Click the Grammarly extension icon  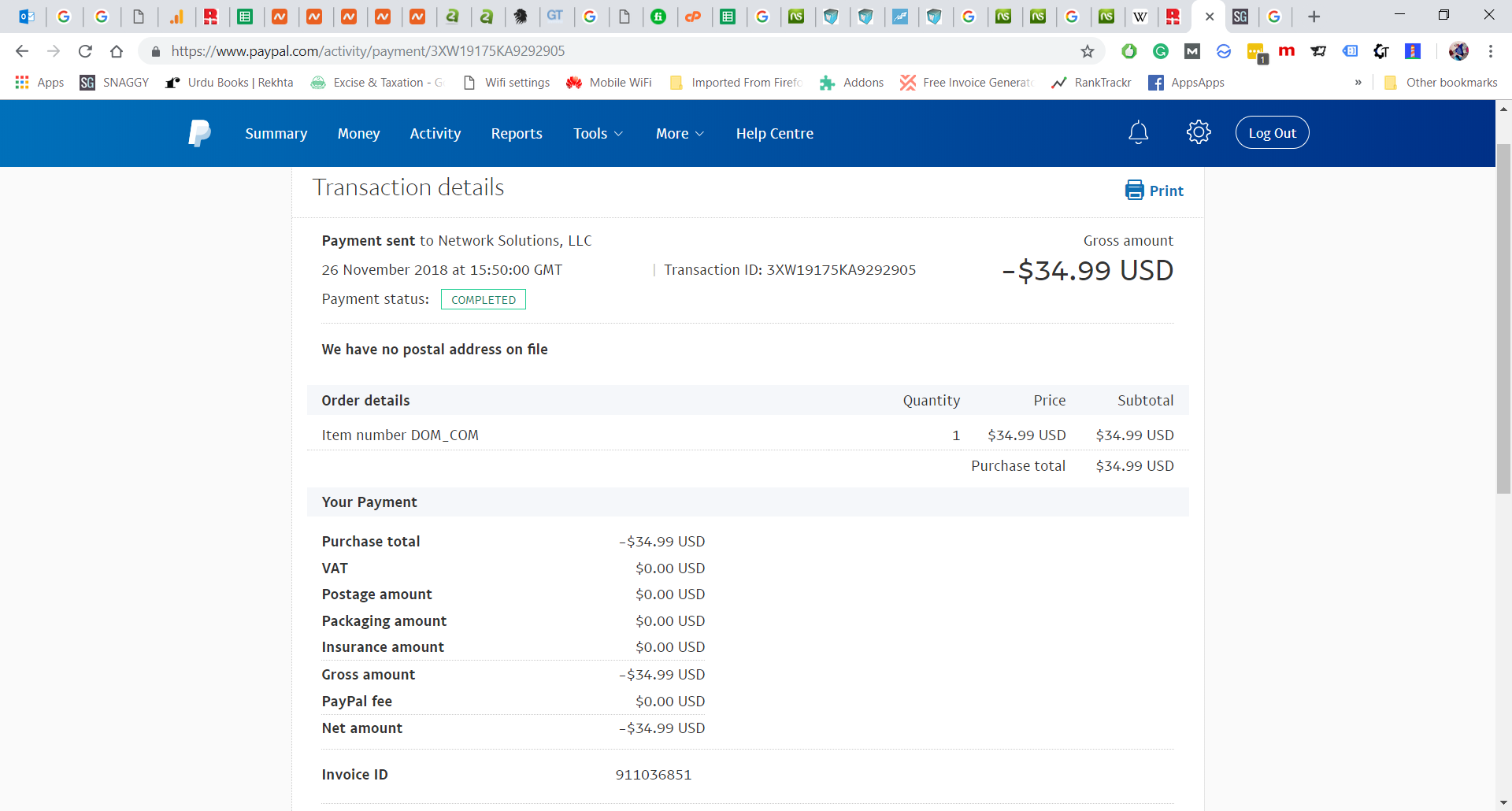tap(1161, 51)
